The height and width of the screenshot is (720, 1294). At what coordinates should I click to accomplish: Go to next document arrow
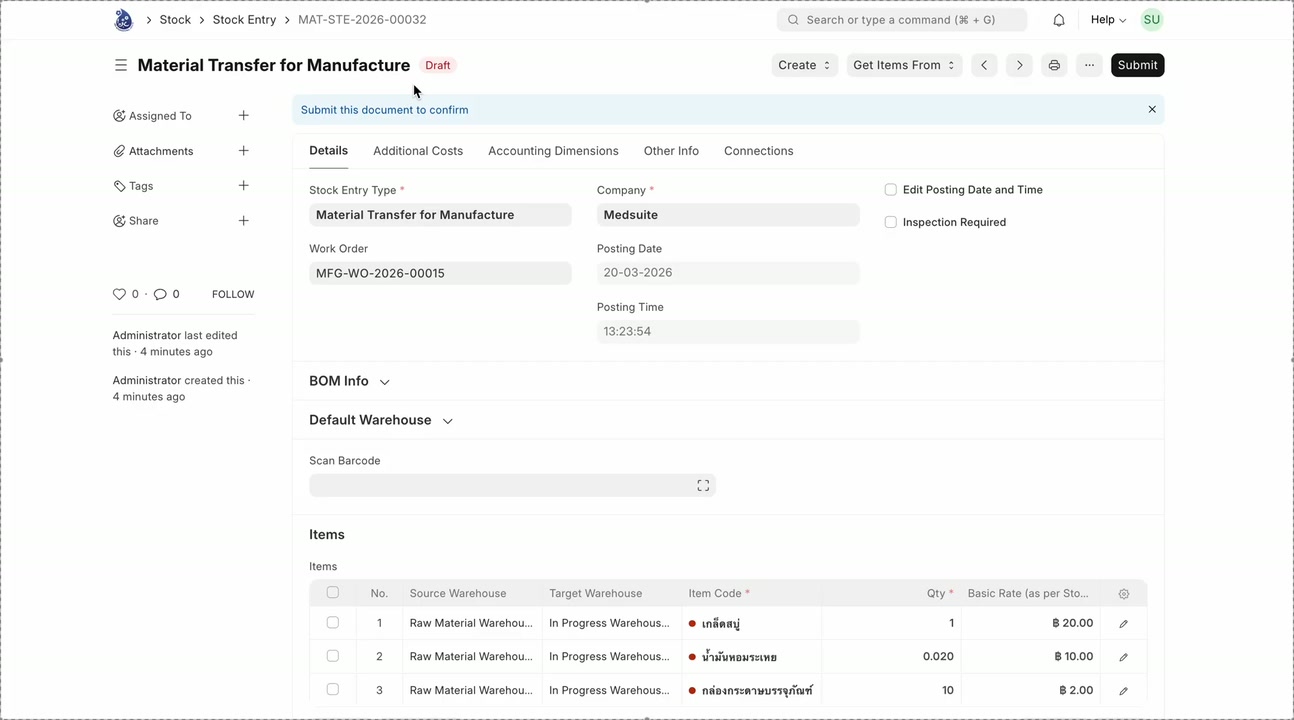coord(1019,65)
